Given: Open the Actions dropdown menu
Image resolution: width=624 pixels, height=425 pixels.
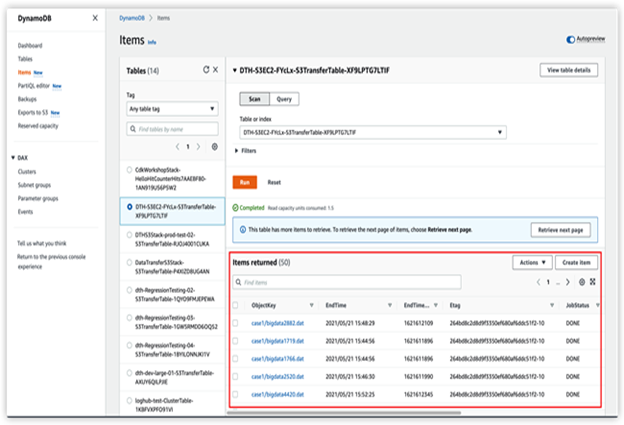Looking at the screenshot, I should click(x=532, y=263).
